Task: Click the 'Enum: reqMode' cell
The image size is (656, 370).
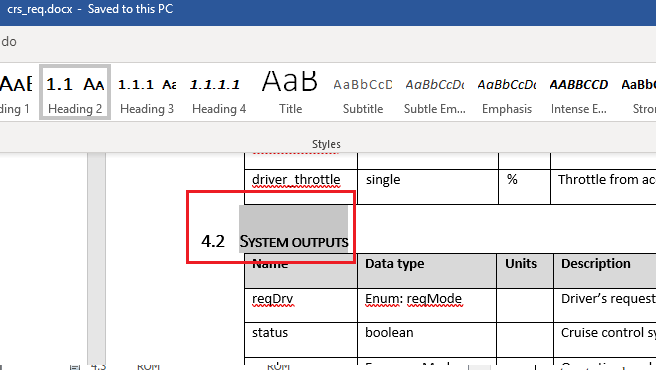Action: click(427, 305)
